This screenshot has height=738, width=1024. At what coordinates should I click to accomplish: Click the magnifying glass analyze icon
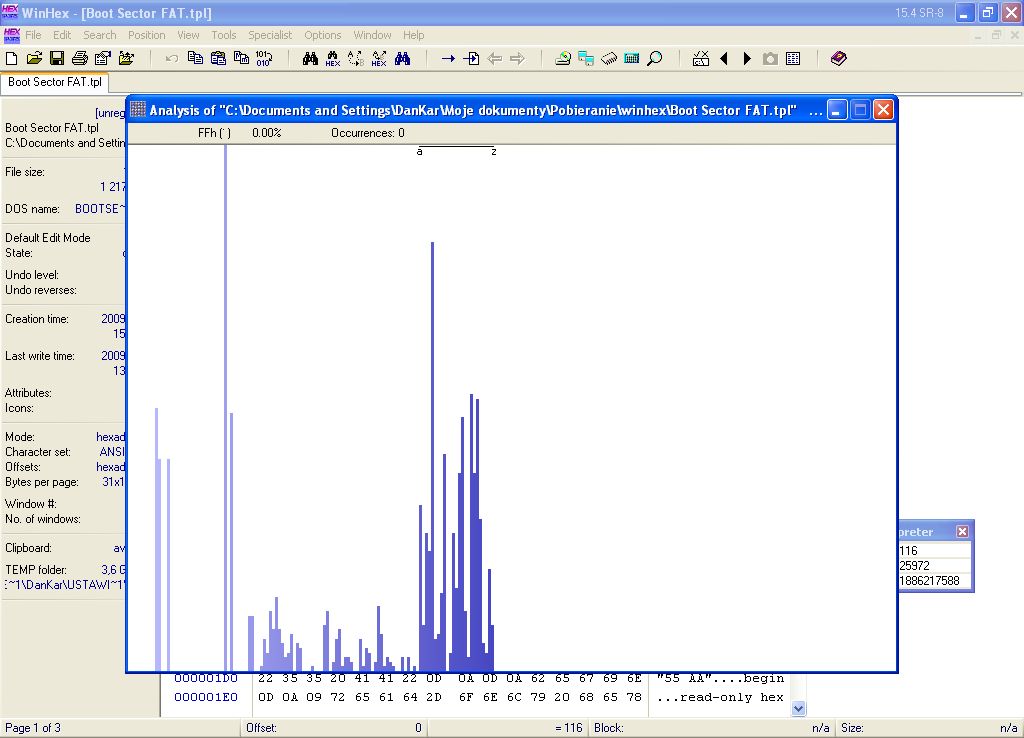point(654,59)
